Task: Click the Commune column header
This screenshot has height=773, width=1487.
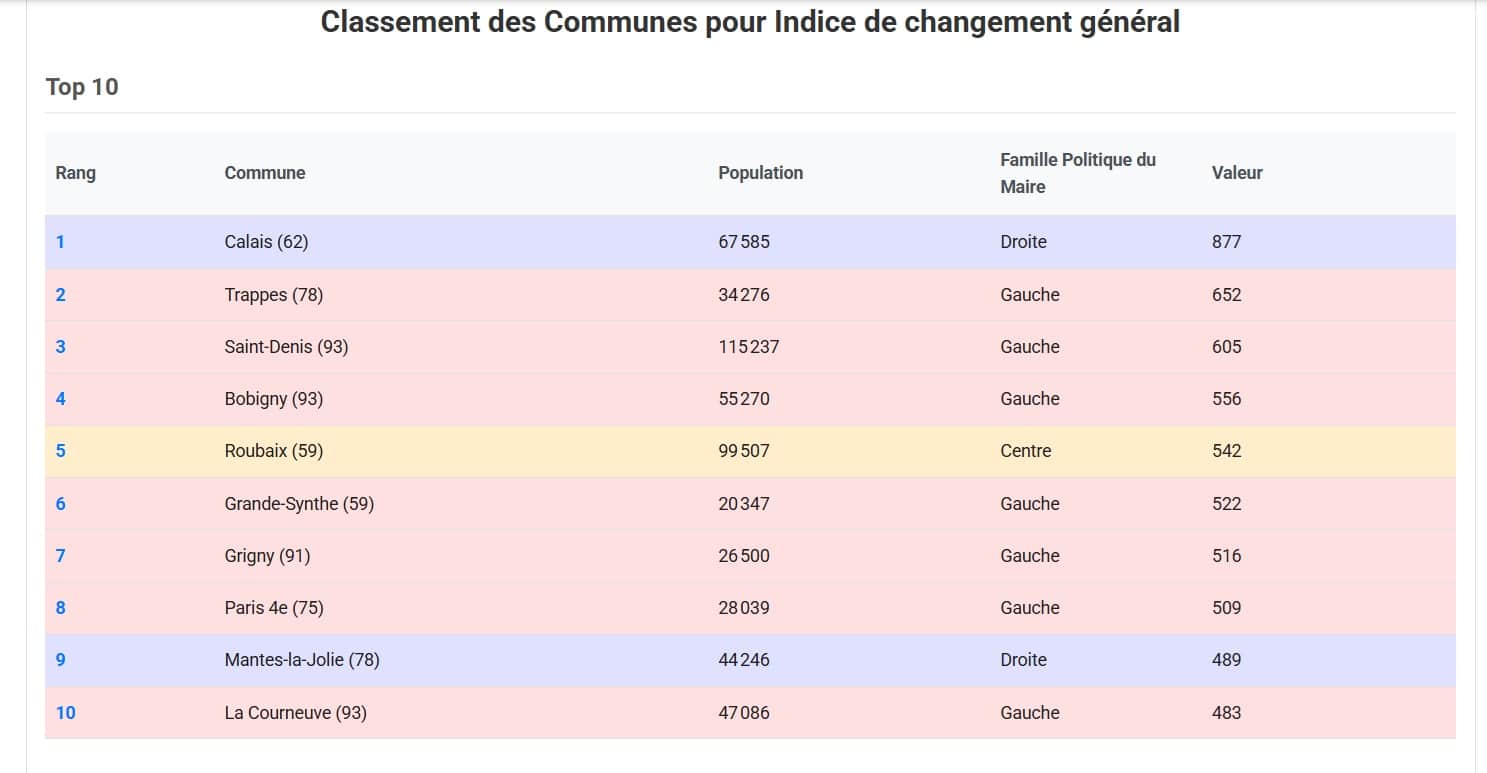Action: [x=265, y=173]
